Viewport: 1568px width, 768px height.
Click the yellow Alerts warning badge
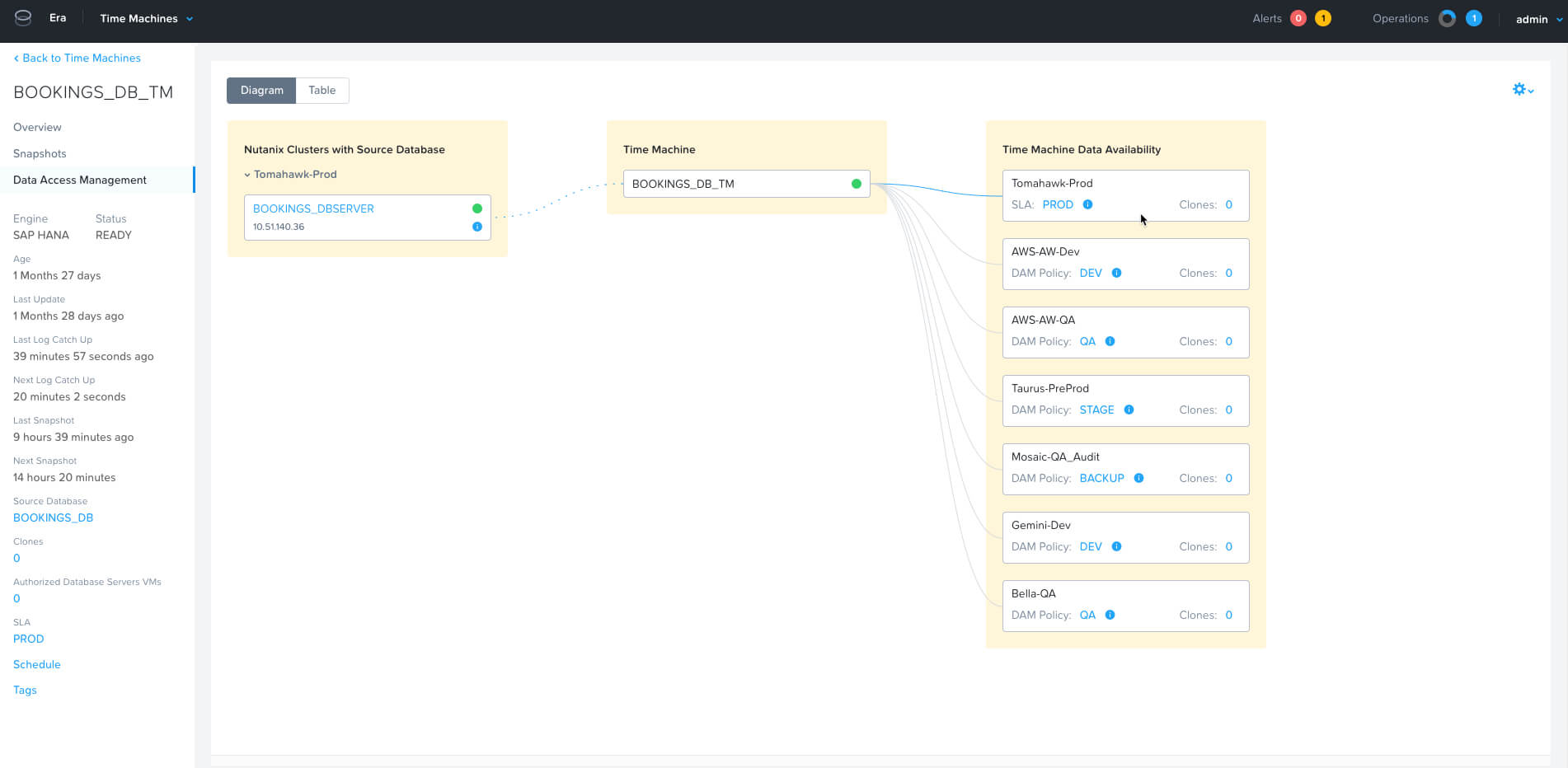[x=1322, y=18]
